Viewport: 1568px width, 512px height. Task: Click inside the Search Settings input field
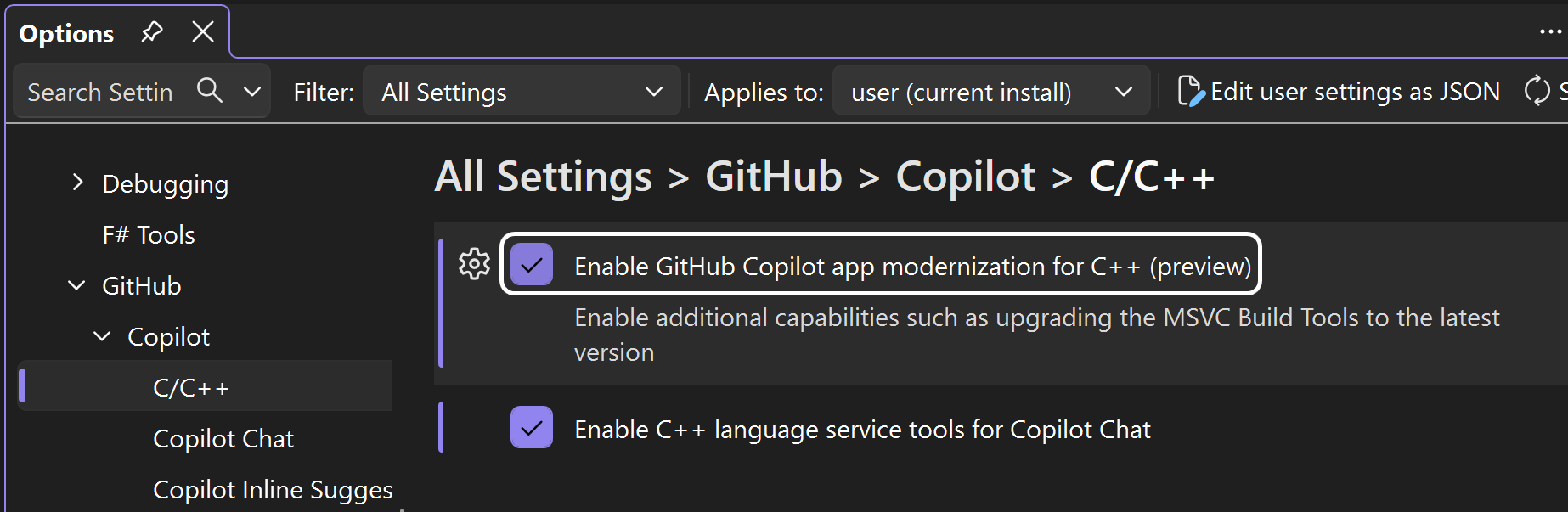pyautogui.click(x=102, y=91)
